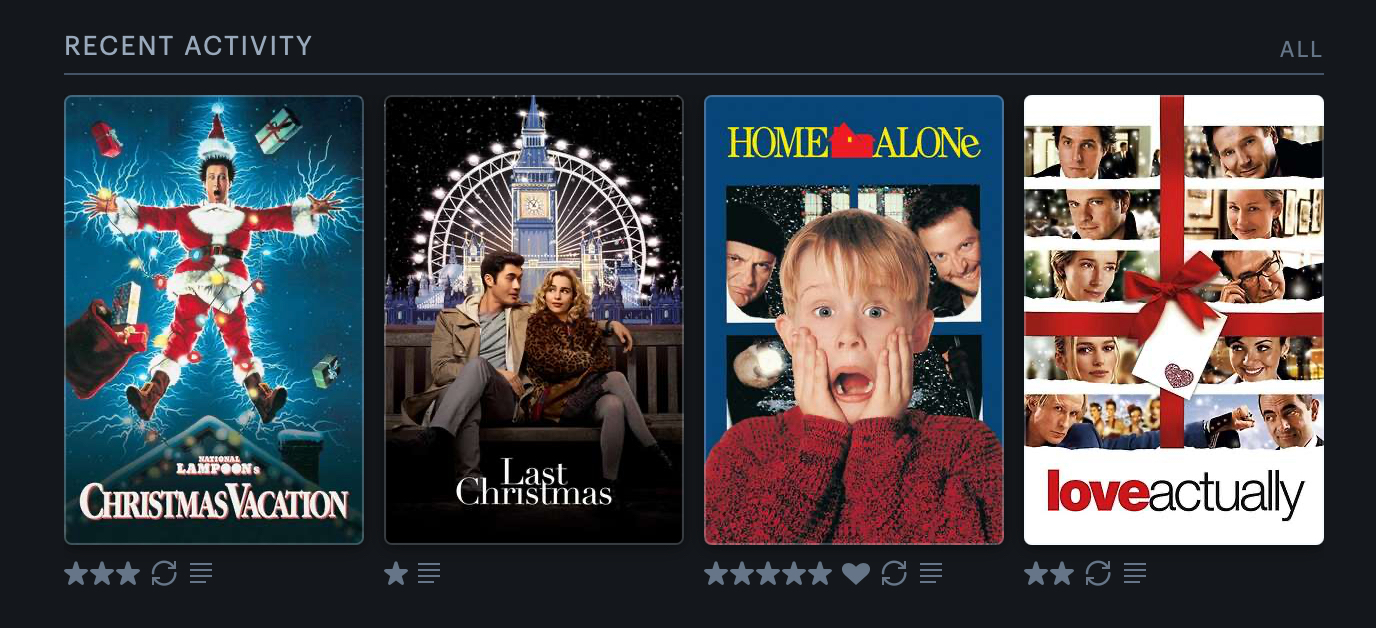The height and width of the screenshot is (628, 1376).
Task: Click the review lines icon under Love Actually
Action: 1135,573
